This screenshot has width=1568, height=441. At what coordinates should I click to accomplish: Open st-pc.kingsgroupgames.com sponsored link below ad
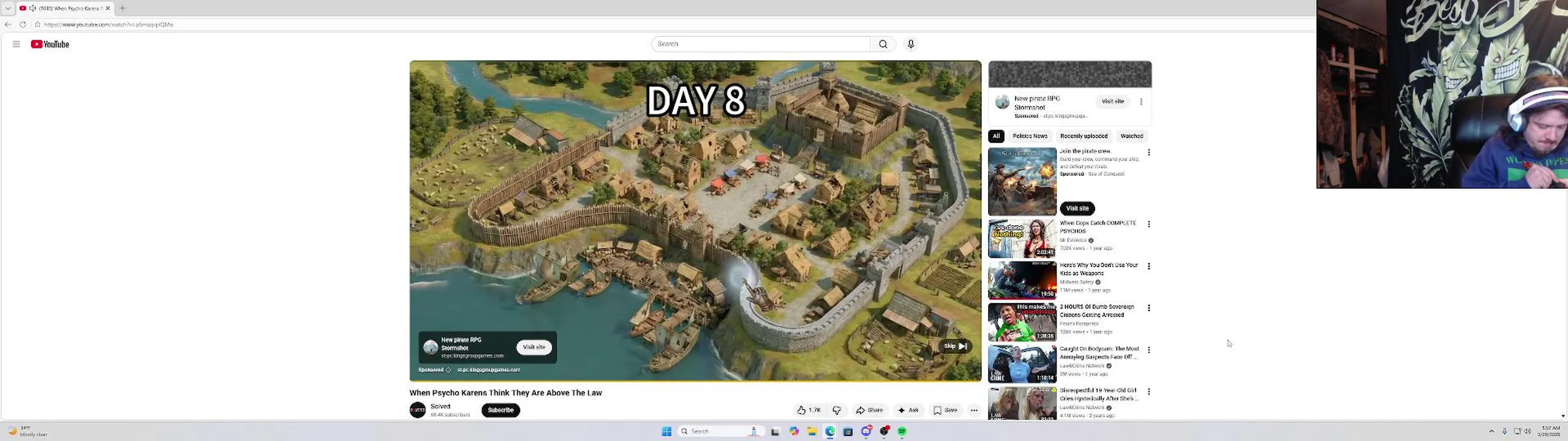click(x=488, y=370)
